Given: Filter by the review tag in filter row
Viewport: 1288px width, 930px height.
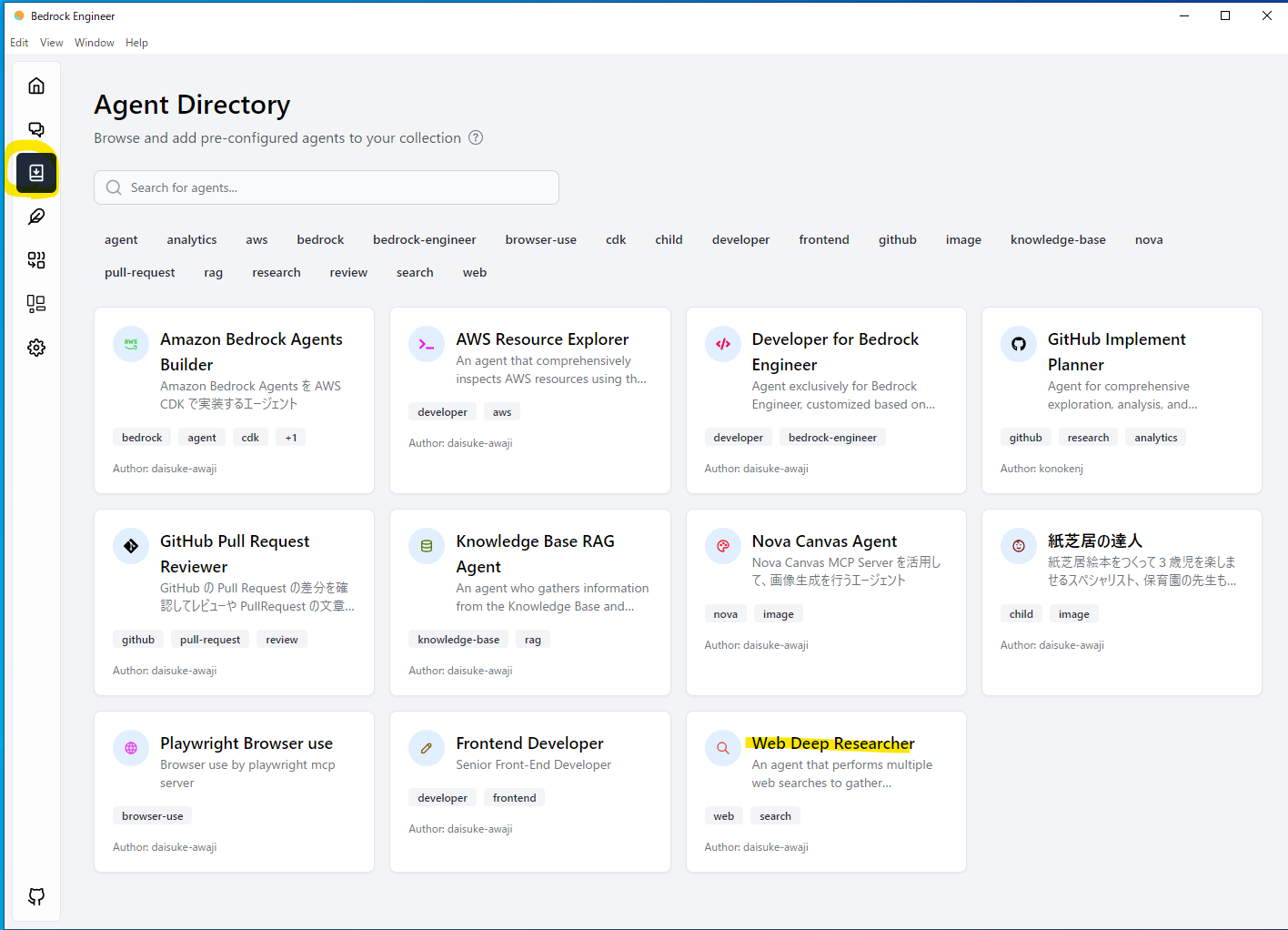Looking at the screenshot, I should [x=348, y=273].
